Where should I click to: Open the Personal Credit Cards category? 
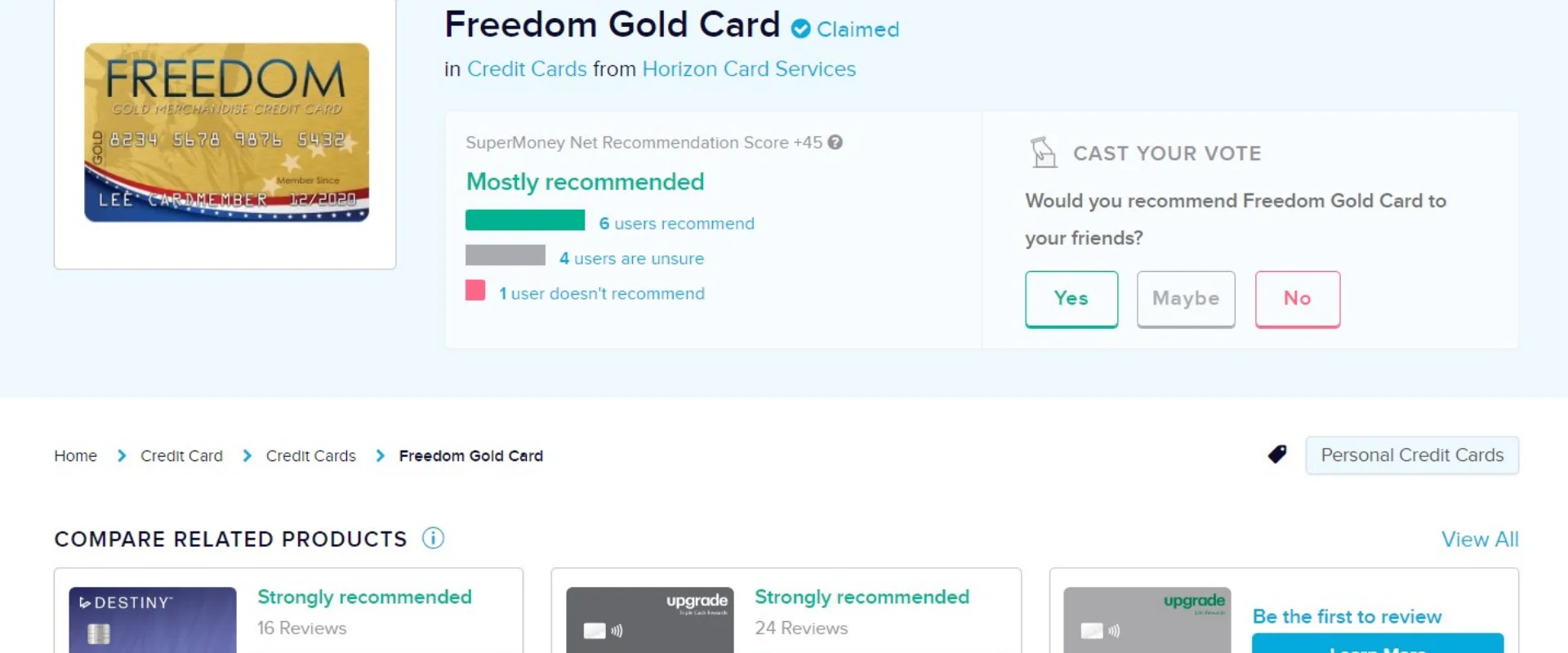[1412, 455]
